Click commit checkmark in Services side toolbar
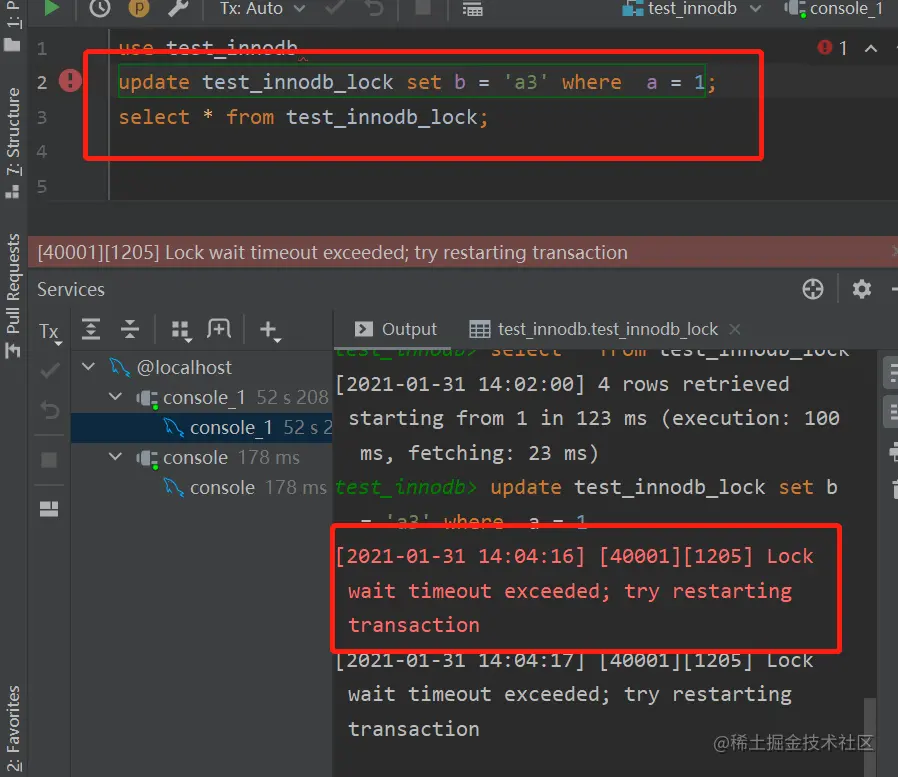Viewport: 898px width, 777px height. click(50, 371)
